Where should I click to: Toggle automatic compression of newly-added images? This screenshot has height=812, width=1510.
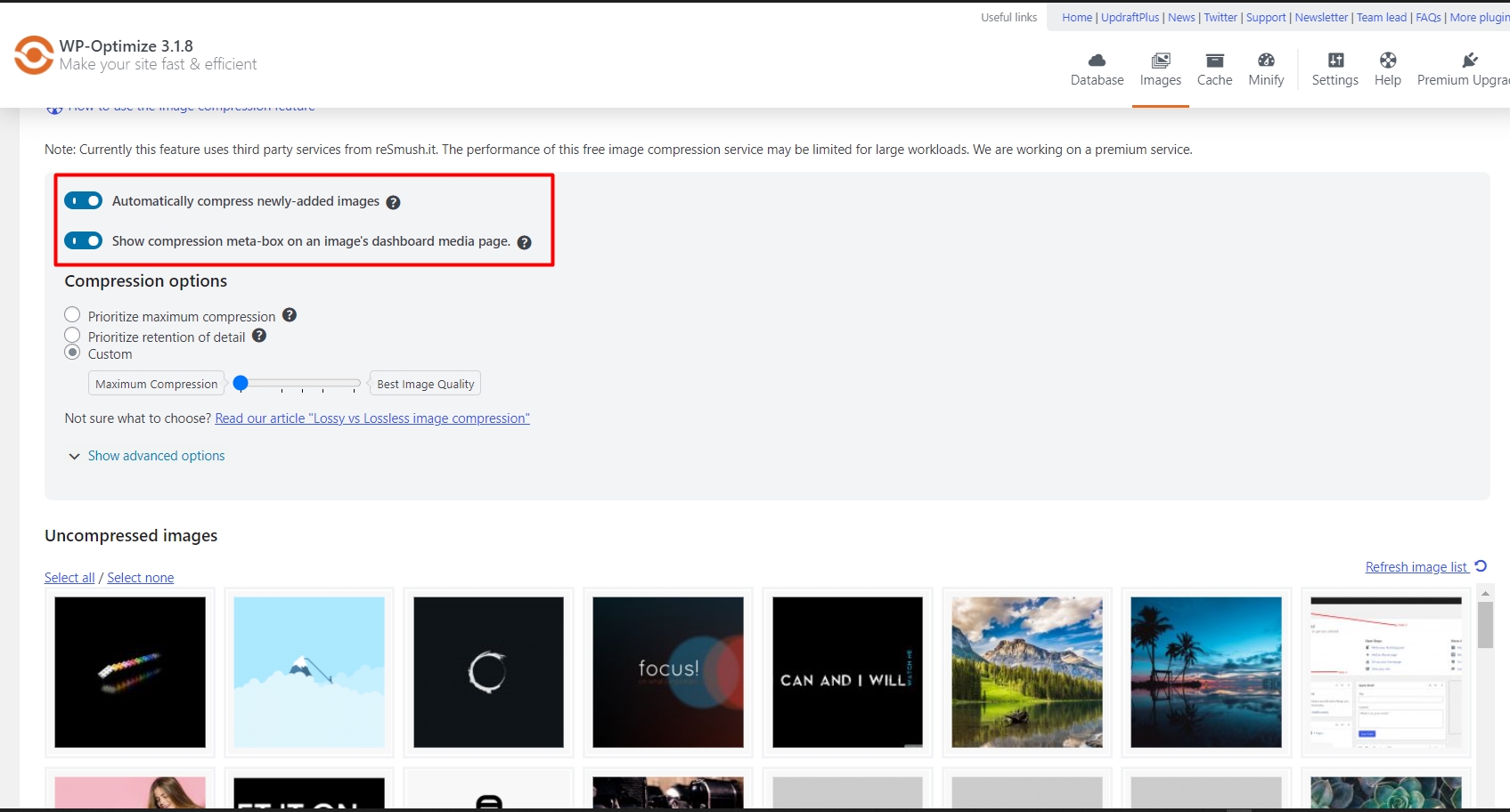pyautogui.click(x=84, y=201)
